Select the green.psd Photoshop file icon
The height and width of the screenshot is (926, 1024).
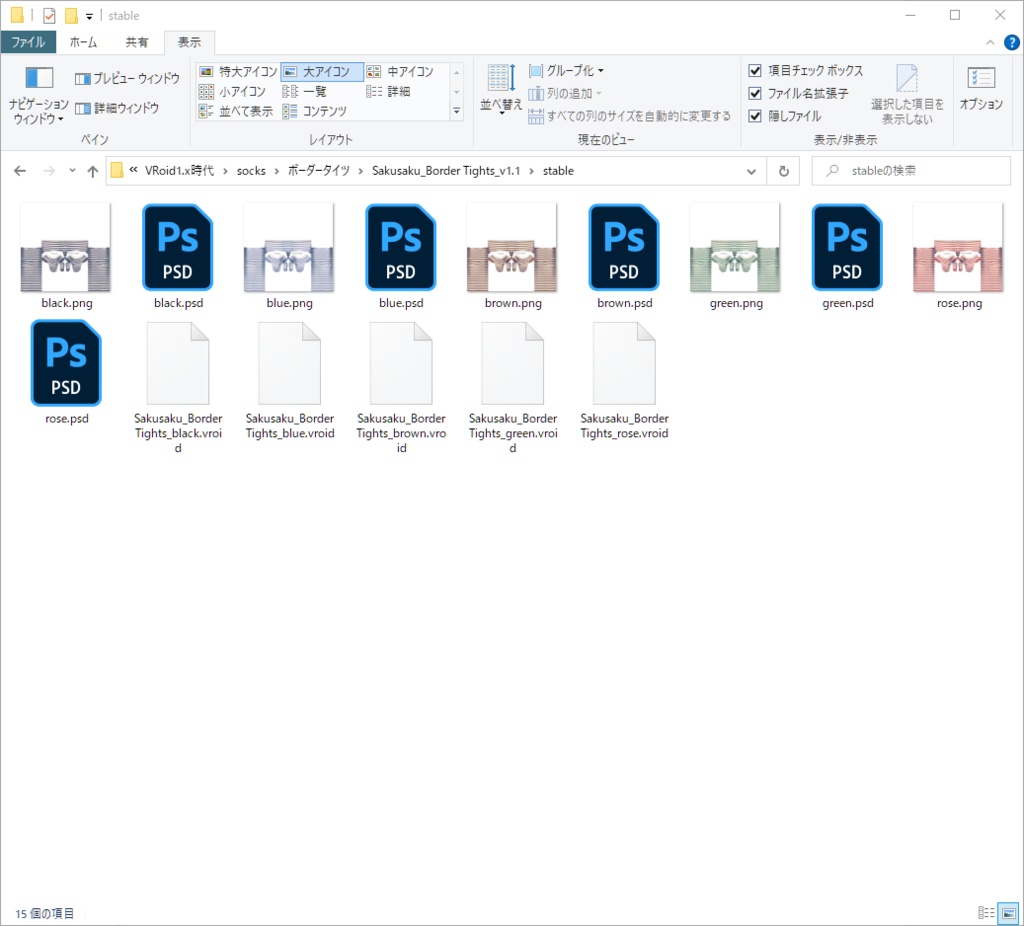847,247
